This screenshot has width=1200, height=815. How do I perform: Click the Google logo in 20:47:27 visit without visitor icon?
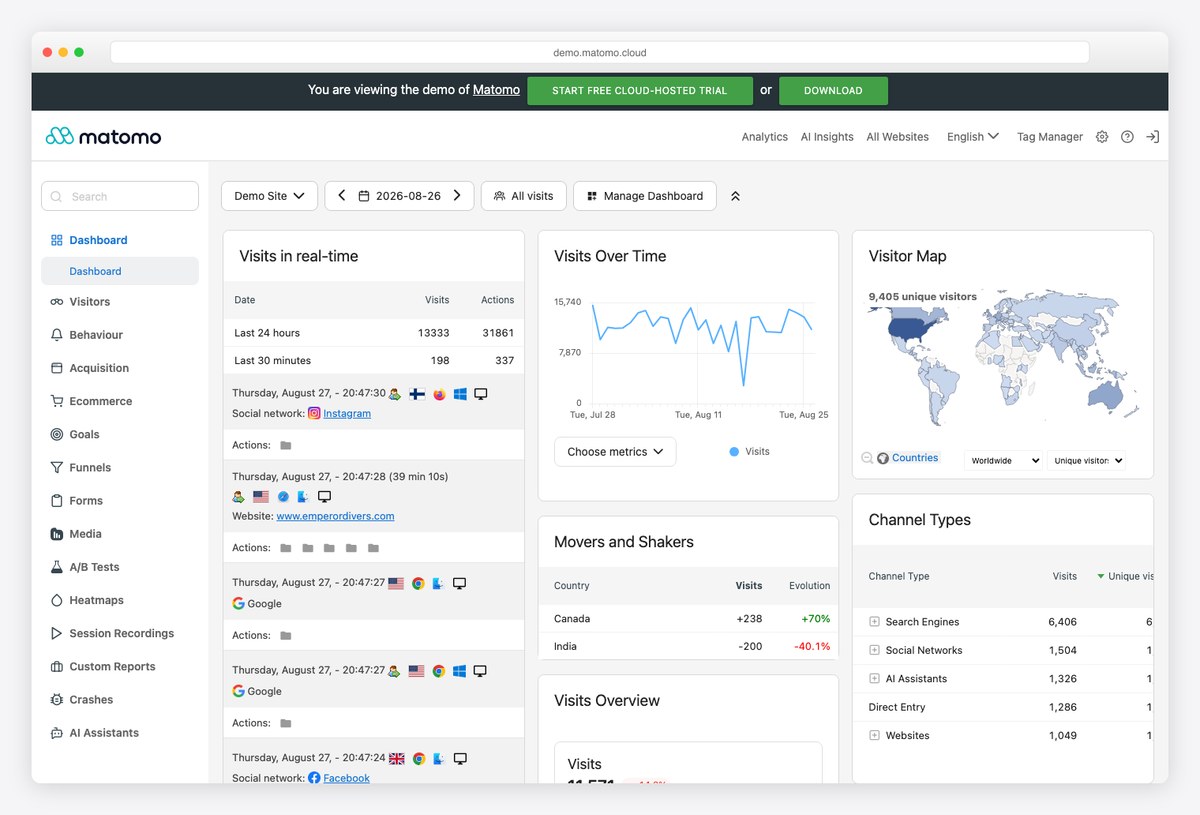(238, 604)
